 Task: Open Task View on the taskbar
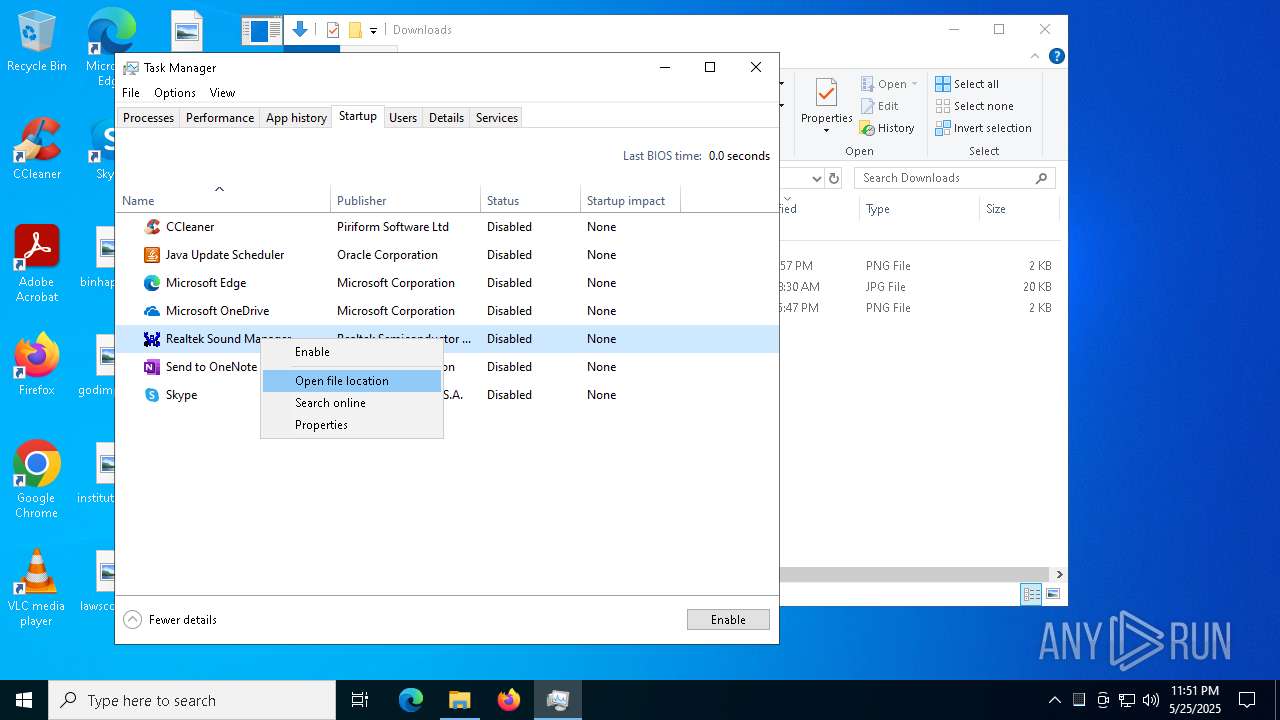(360, 700)
